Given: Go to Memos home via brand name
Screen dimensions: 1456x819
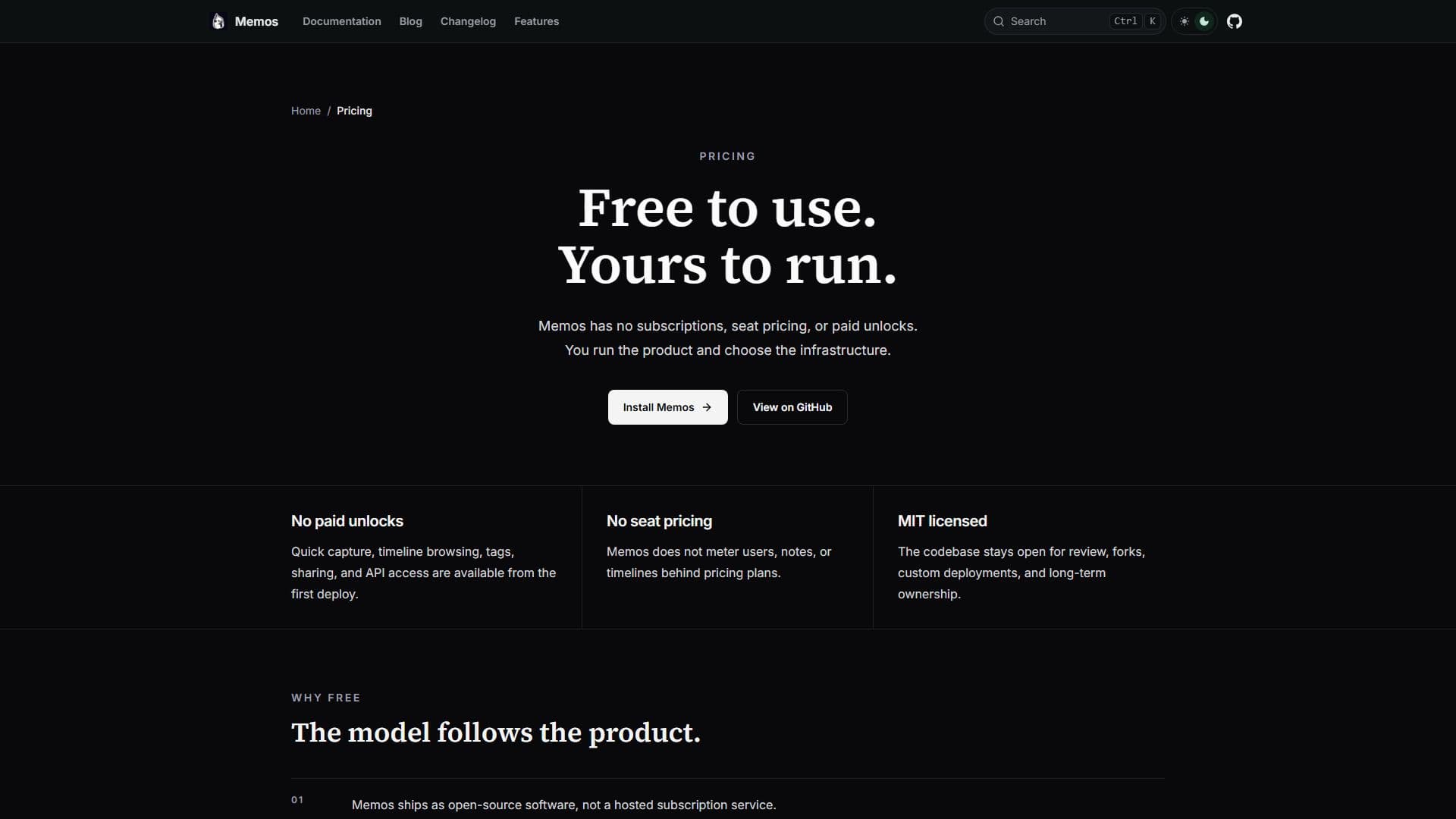Looking at the screenshot, I should coord(256,21).
